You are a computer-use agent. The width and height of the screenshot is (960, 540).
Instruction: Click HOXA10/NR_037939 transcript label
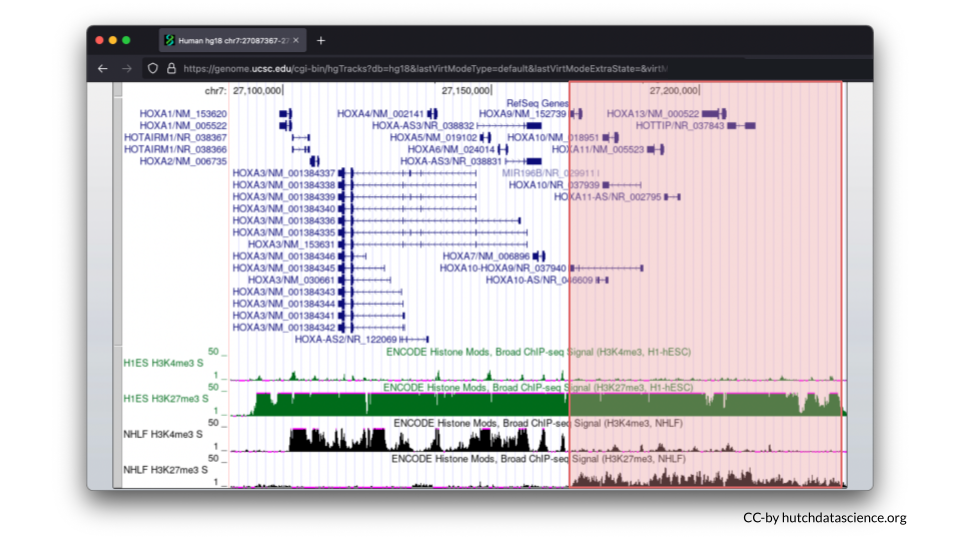pos(554,185)
